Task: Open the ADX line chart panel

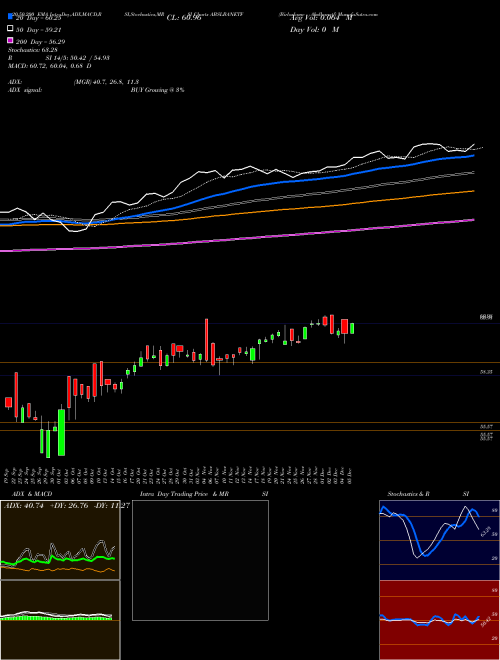Action: pyautogui.click(x=60, y=540)
